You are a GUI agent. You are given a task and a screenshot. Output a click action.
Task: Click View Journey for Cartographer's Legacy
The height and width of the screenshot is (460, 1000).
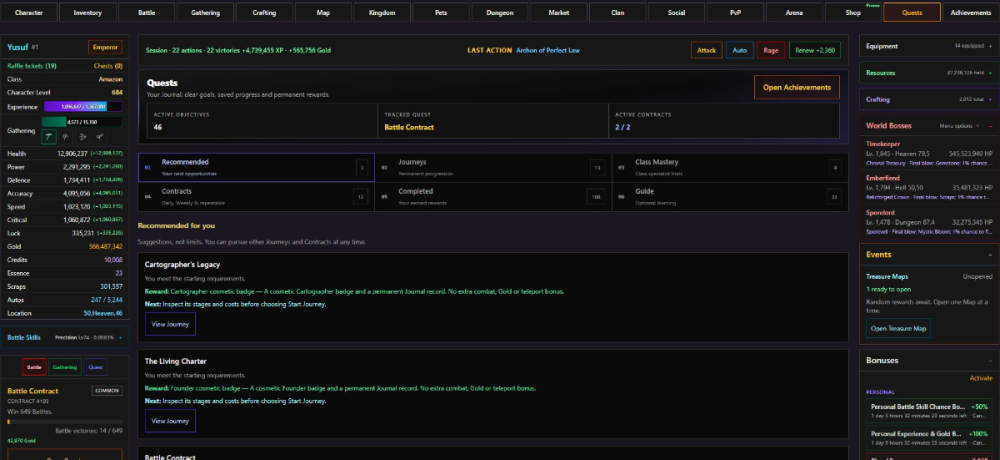pyautogui.click(x=170, y=324)
